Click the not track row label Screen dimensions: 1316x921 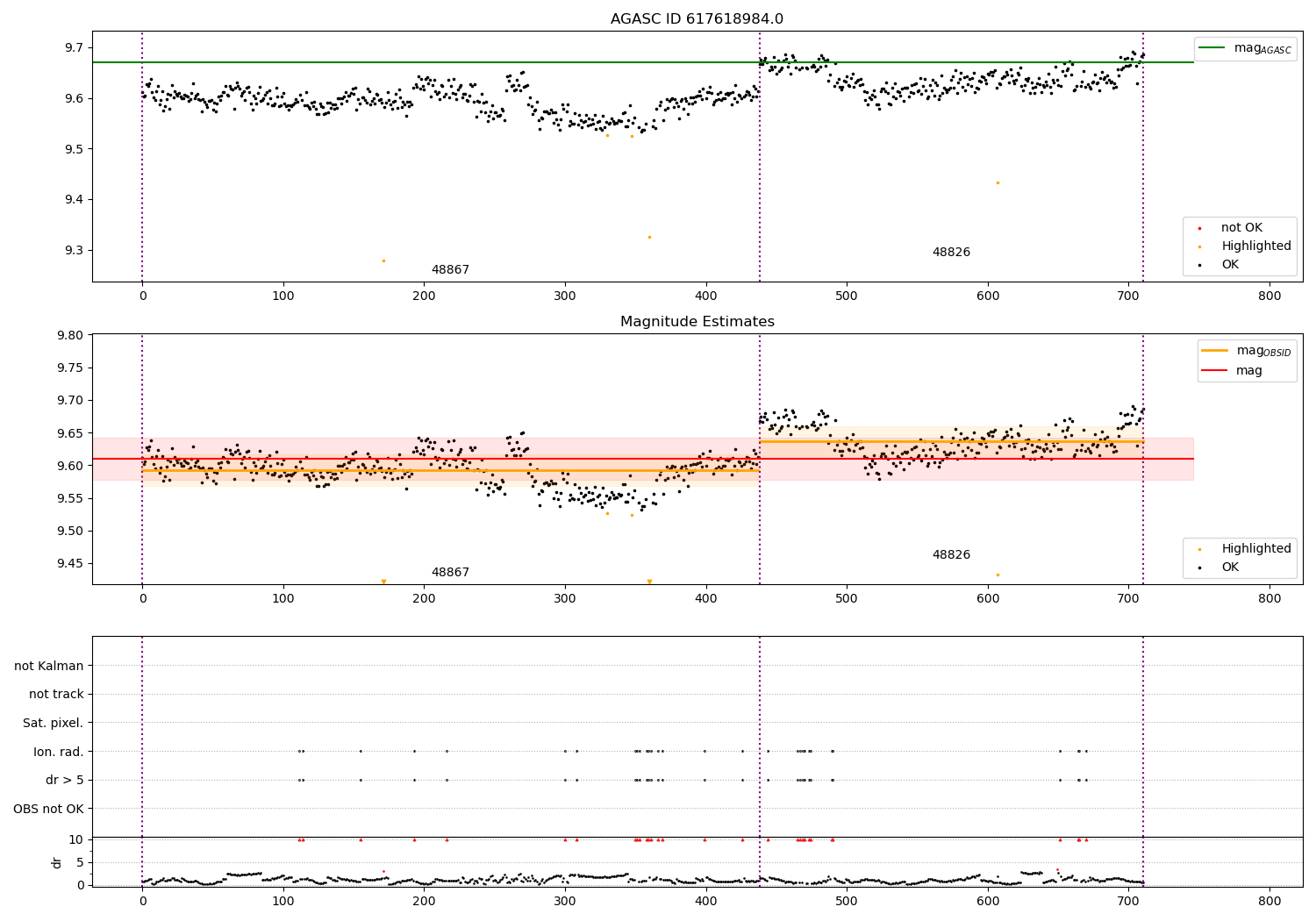click(56, 694)
